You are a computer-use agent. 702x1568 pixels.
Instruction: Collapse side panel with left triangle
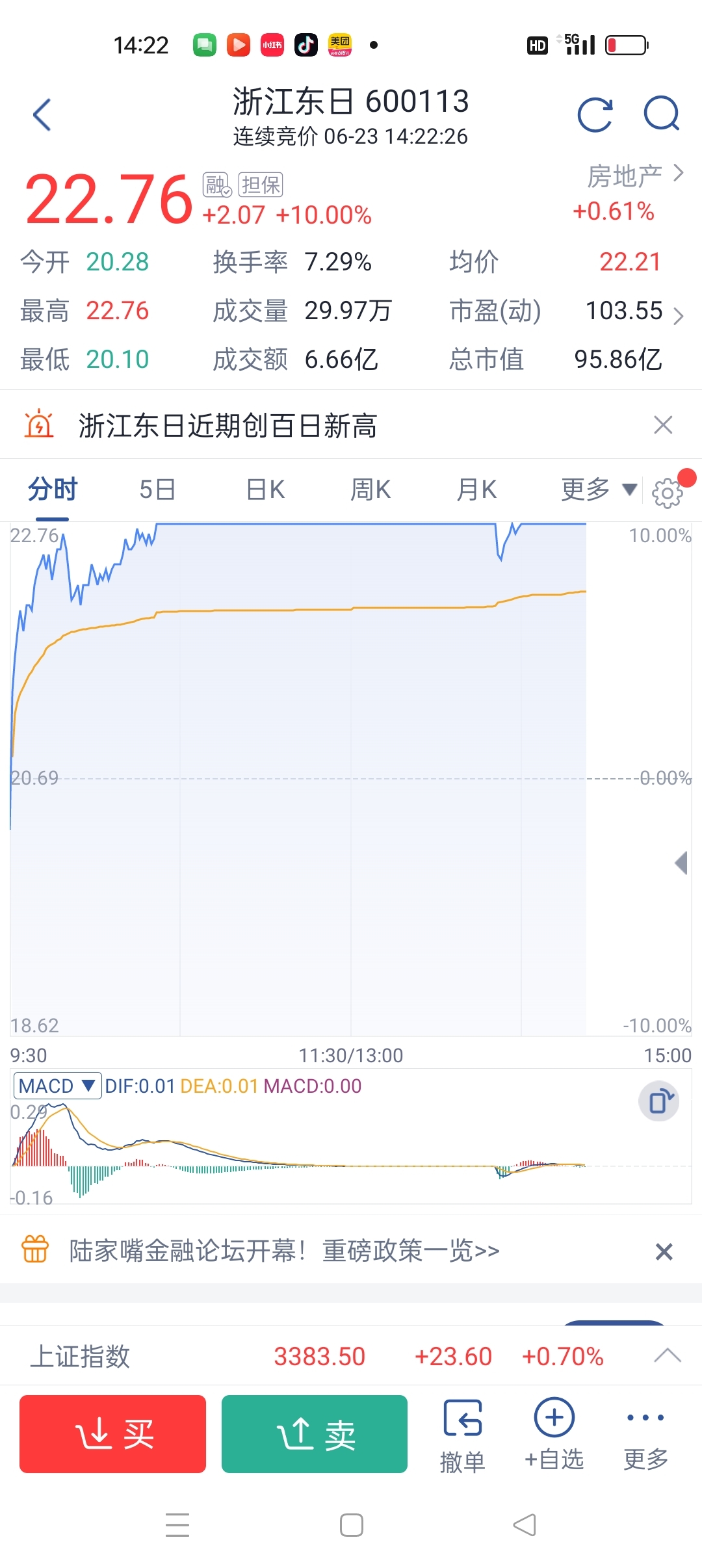[x=681, y=863]
